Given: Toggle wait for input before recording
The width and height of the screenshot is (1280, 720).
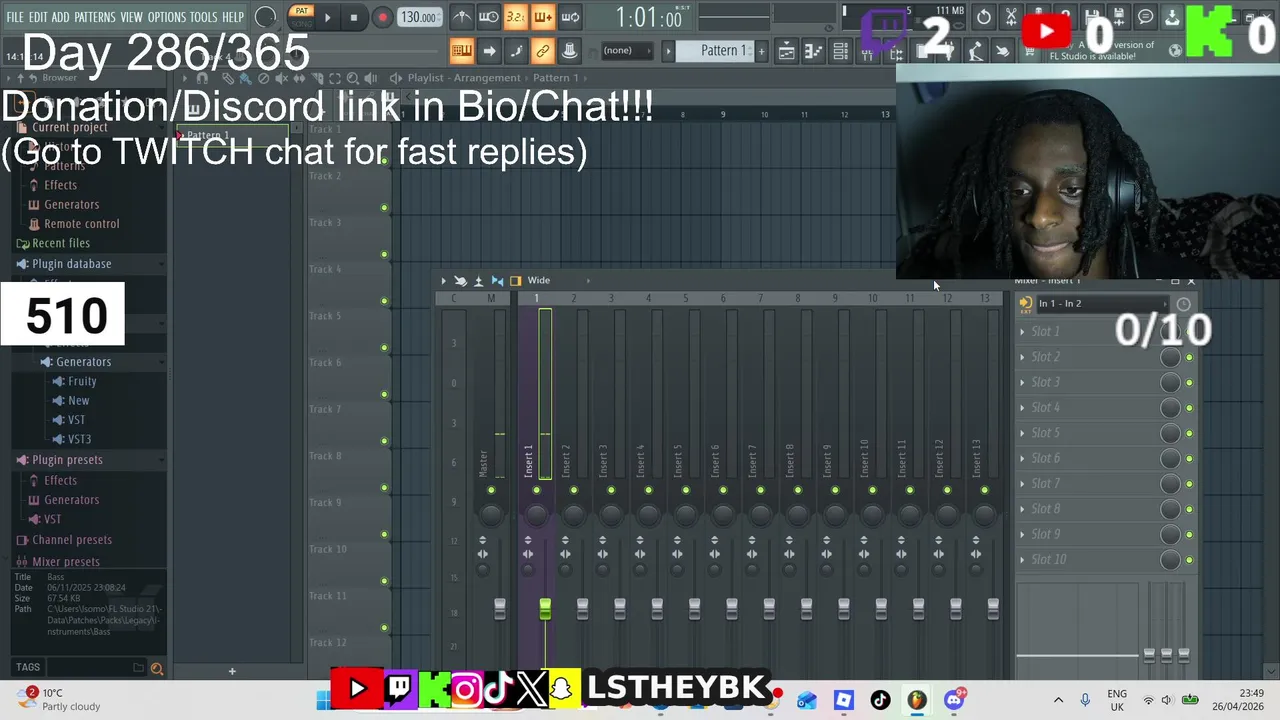Looking at the screenshot, I should (488, 17).
